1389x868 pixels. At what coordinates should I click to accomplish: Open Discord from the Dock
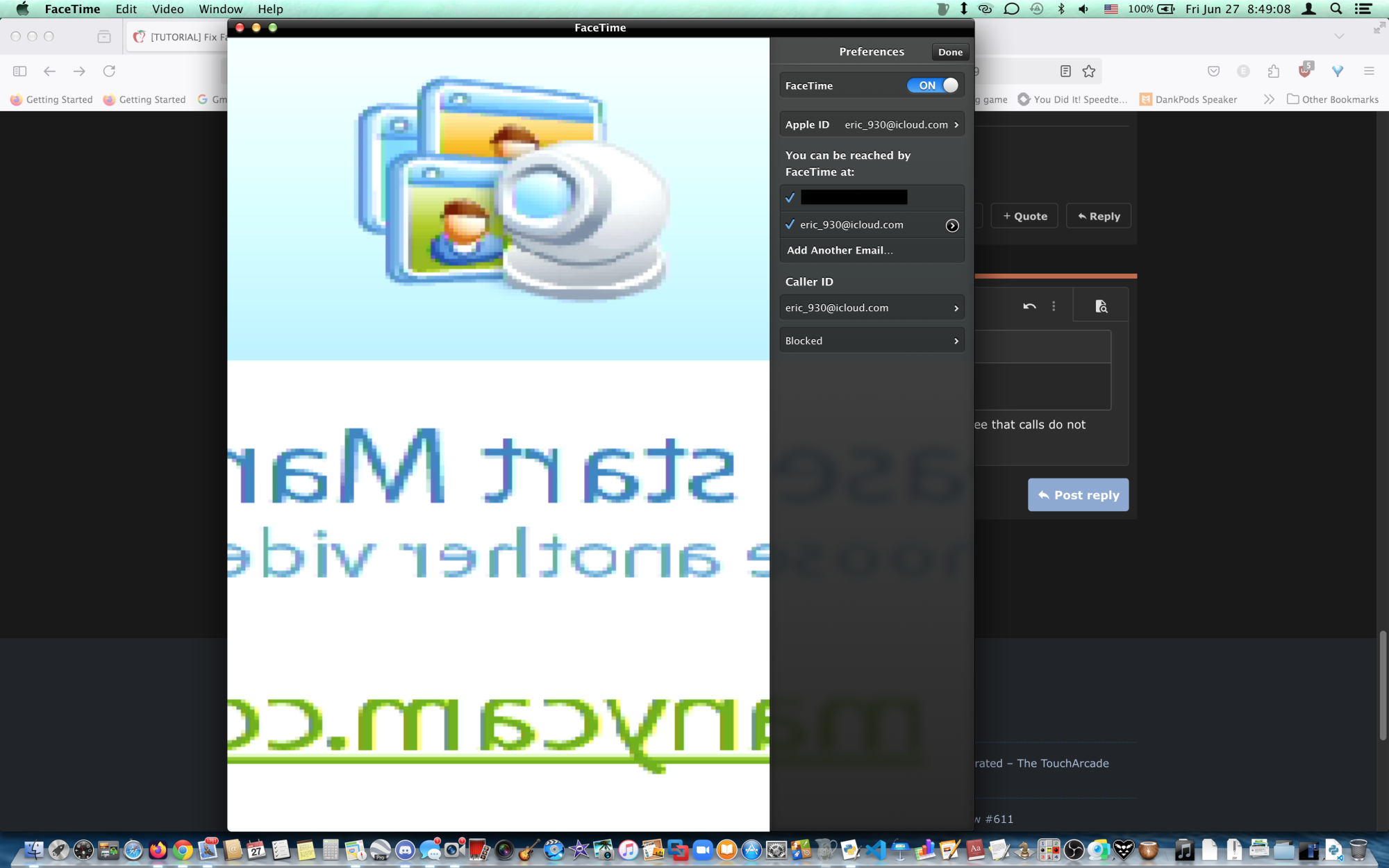click(x=405, y=851)
